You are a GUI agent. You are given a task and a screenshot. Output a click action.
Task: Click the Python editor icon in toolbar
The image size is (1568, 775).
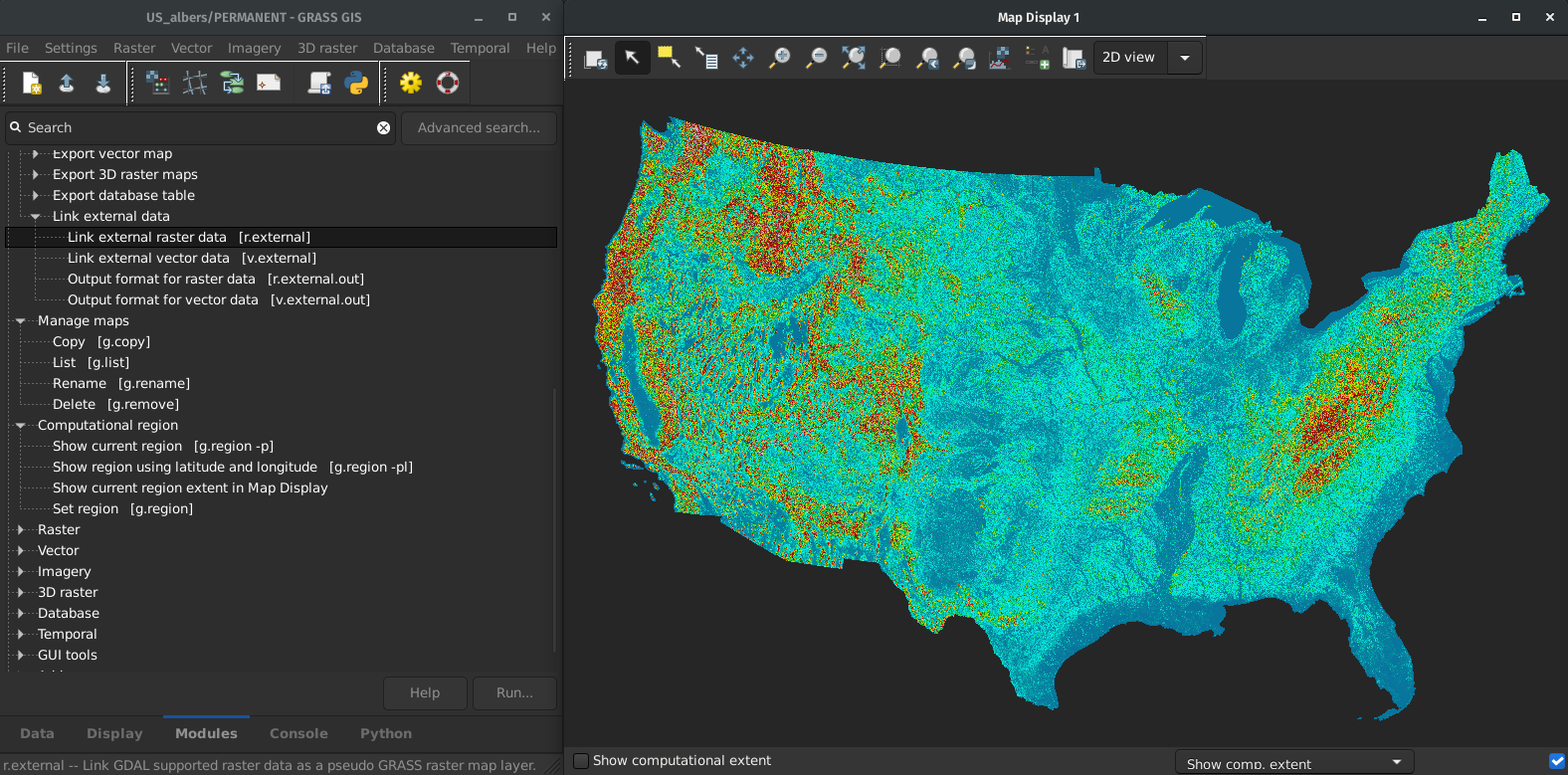356,84
